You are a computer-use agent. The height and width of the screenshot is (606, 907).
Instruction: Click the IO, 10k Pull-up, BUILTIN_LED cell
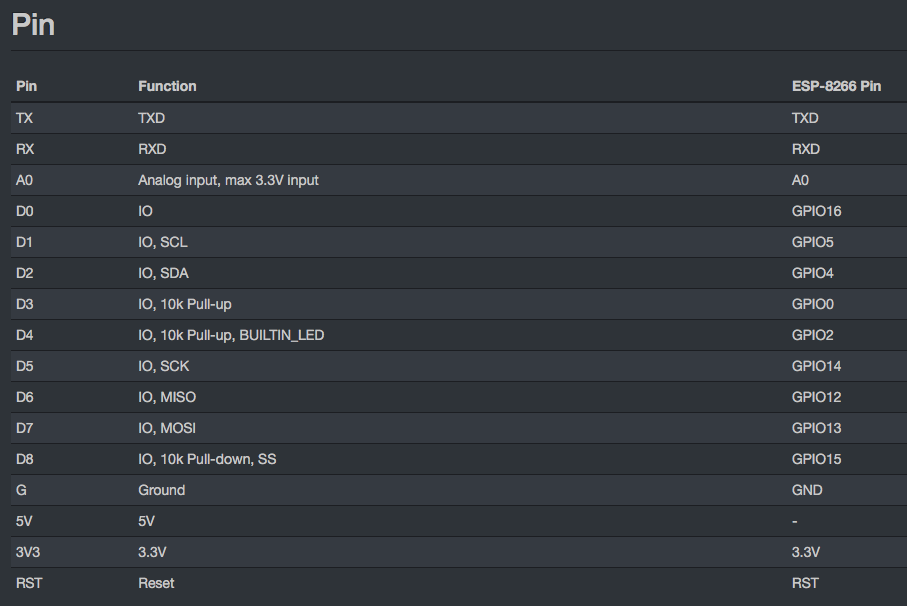pyautogui.click(x=231, y=335)
